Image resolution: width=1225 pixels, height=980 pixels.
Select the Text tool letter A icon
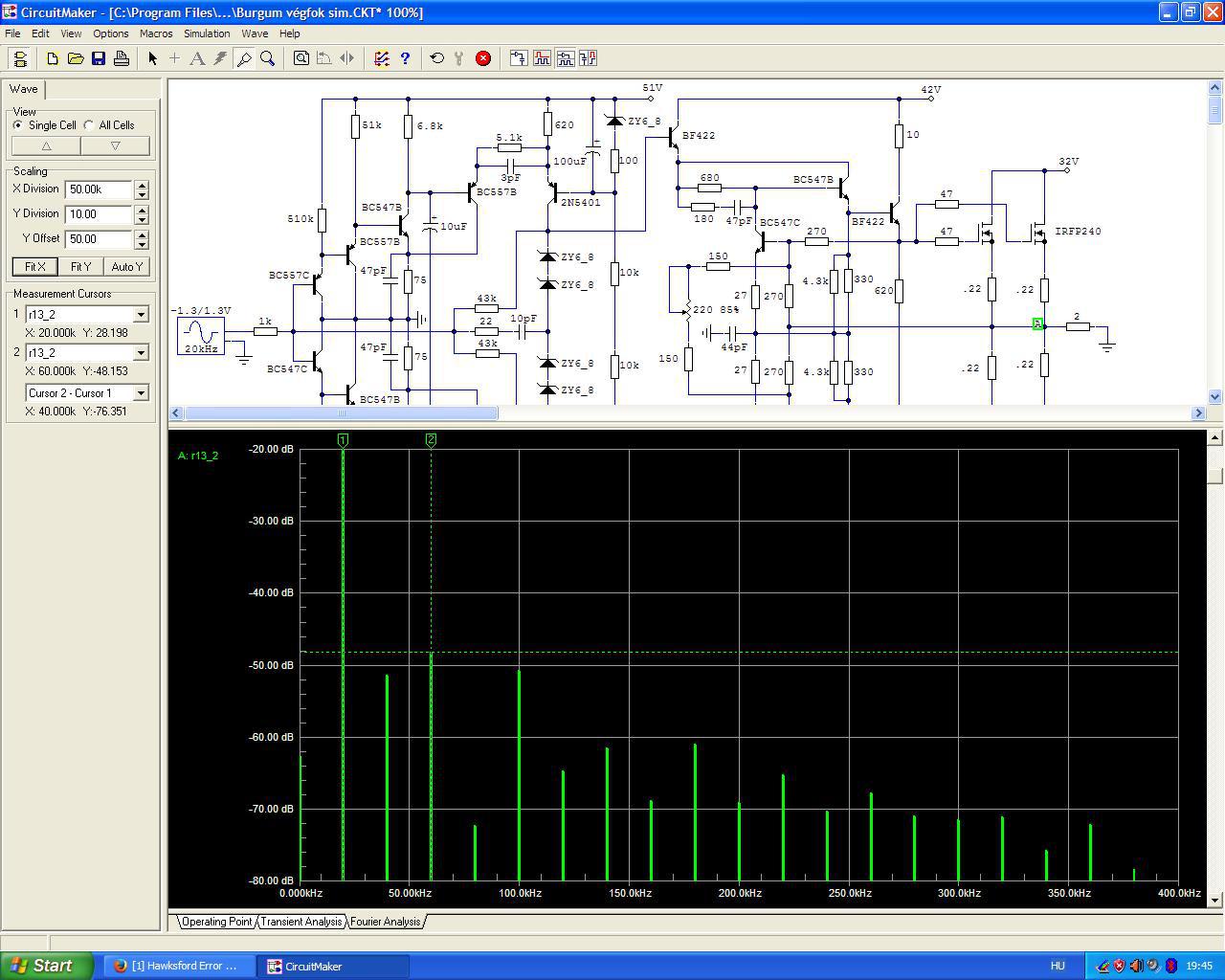[197, 58]
